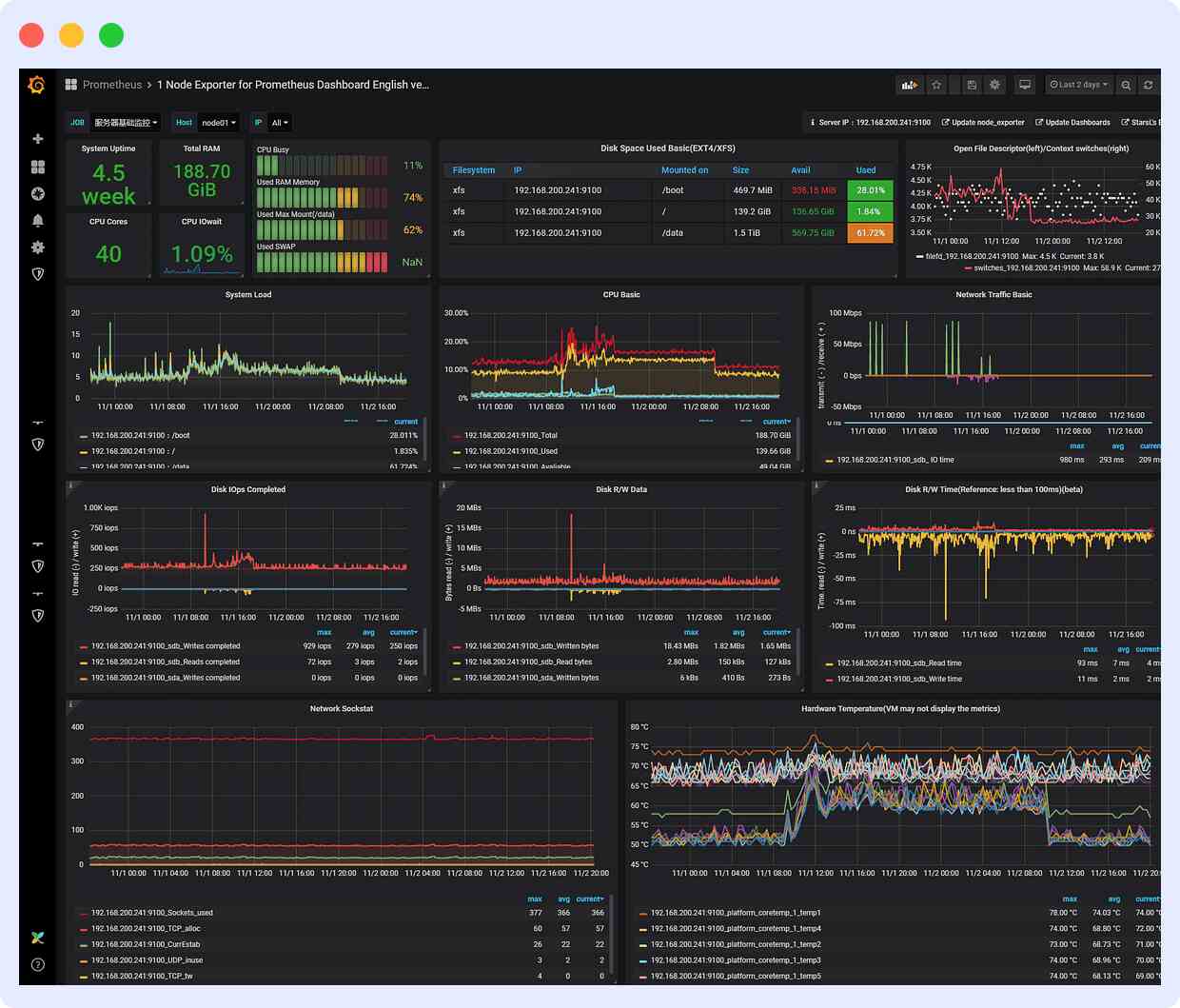Follow the Update node_exporter link
The image size is (1180, 1008).
[985, 122]
